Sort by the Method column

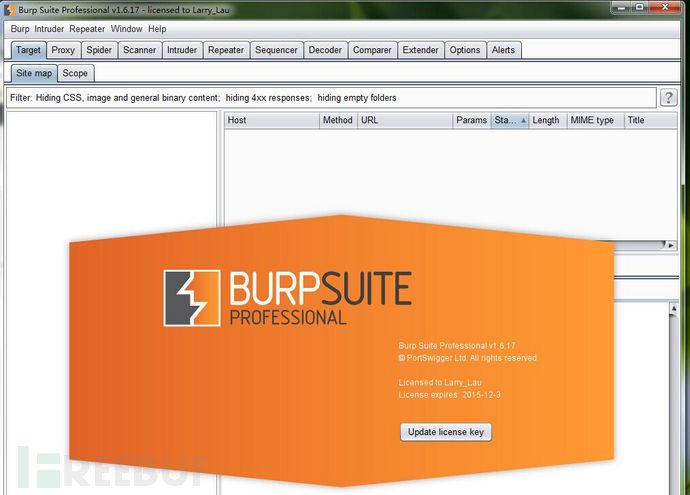338,120
